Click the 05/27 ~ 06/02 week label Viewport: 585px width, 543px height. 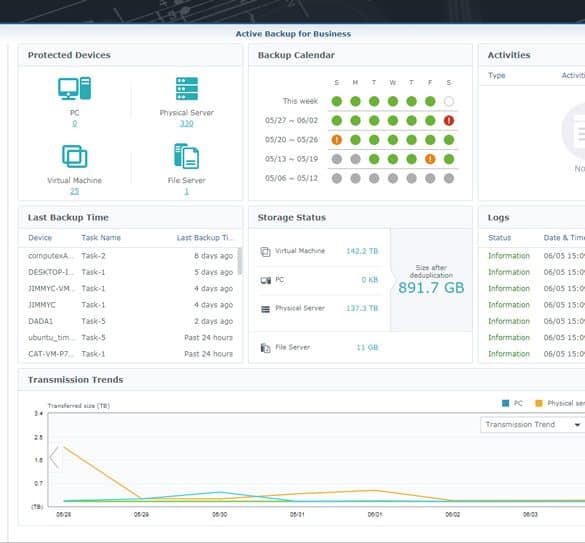point(291,121)
